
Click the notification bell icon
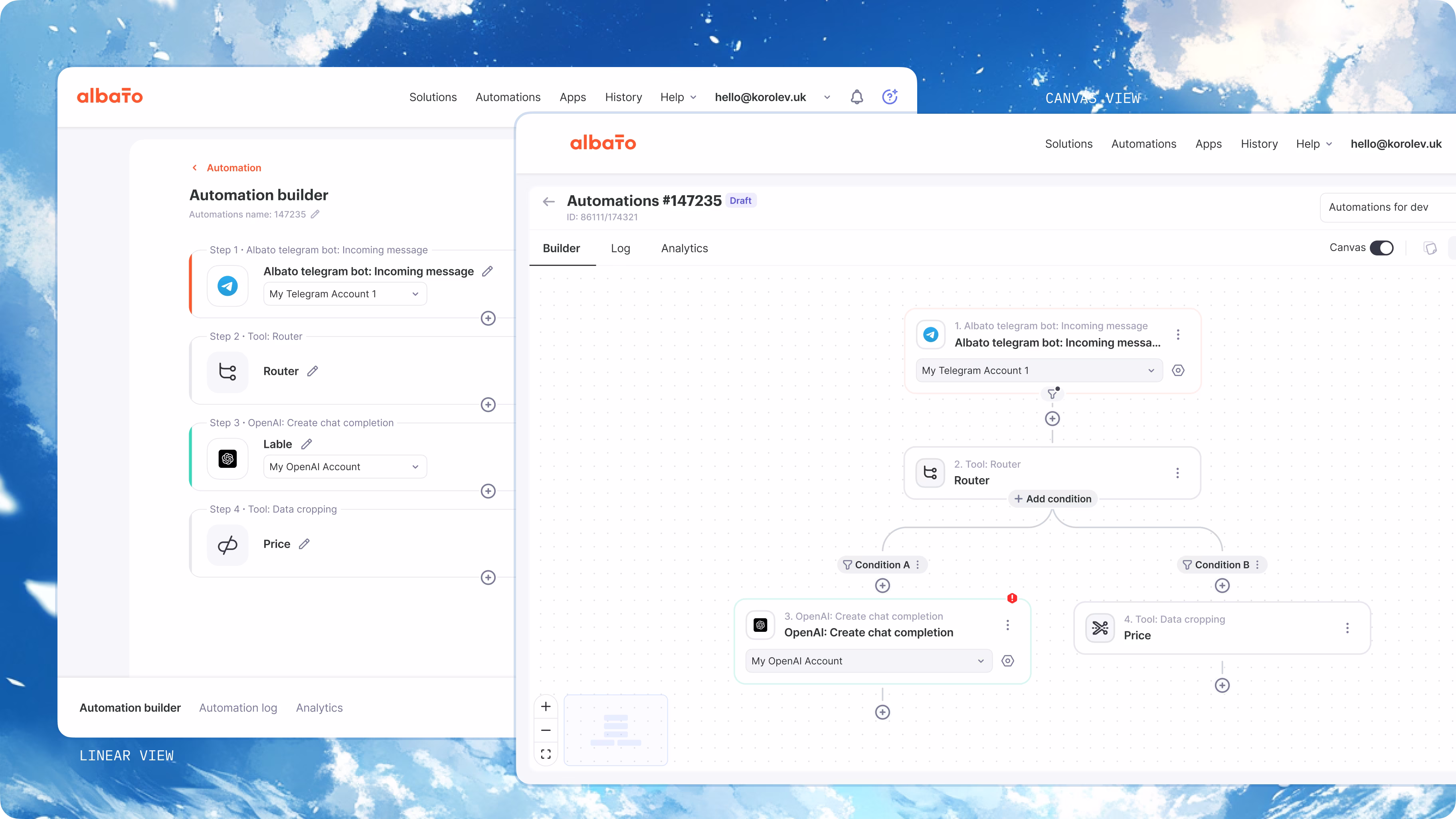click(x=857, y=97)
